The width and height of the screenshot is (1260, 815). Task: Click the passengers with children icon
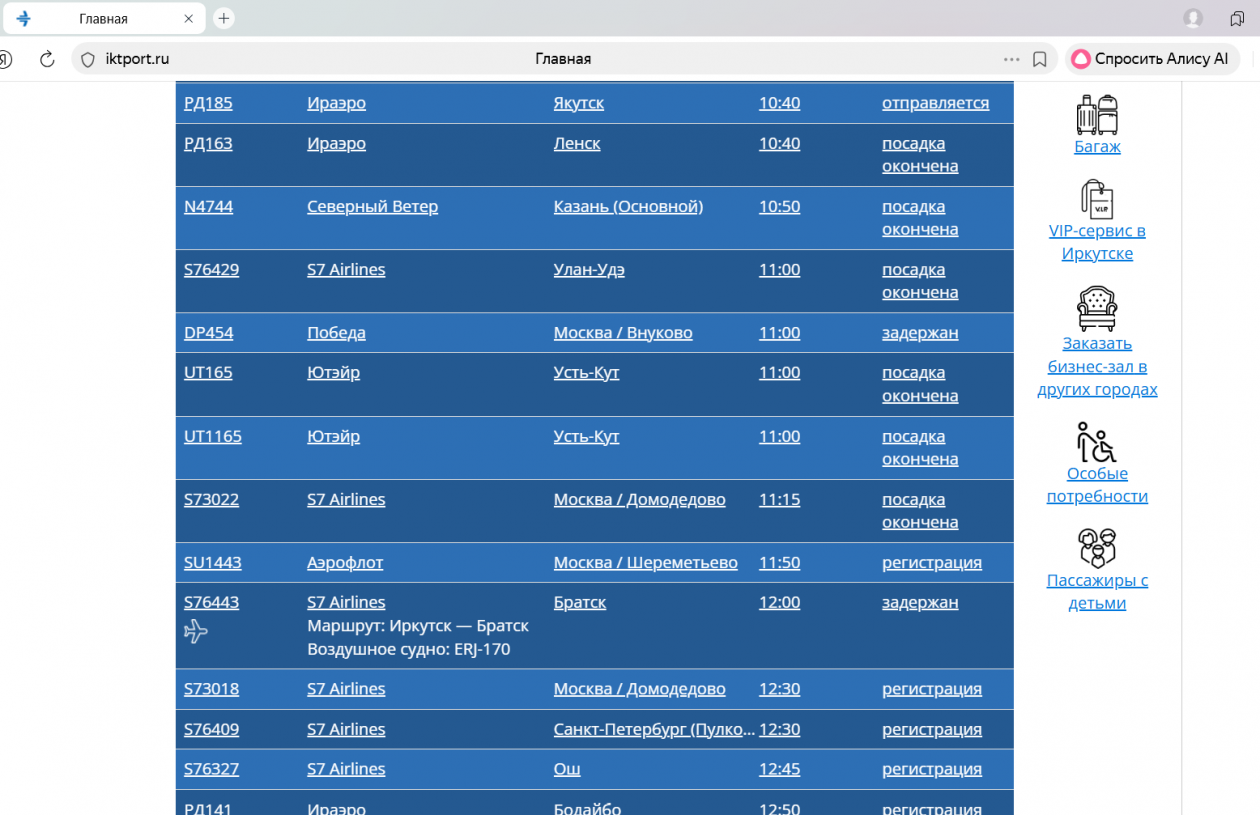(x=1097, y=548)
